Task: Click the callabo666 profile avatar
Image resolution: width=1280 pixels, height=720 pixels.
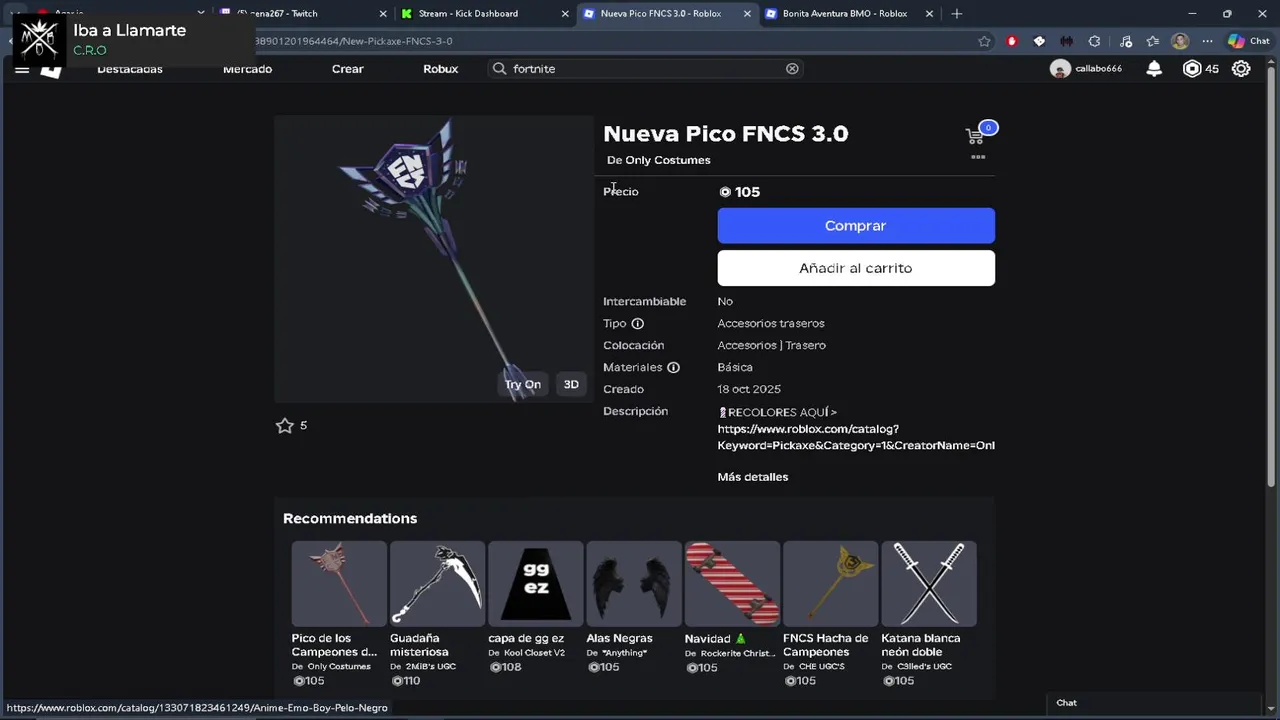Action: 1060,69
